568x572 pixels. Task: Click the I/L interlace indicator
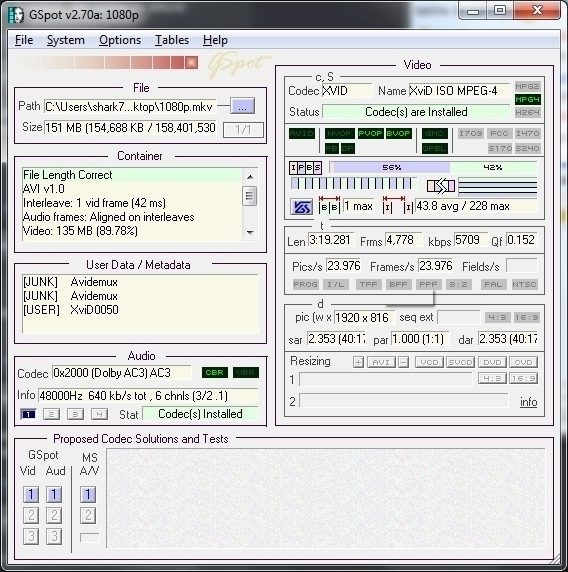pos(336,284)
